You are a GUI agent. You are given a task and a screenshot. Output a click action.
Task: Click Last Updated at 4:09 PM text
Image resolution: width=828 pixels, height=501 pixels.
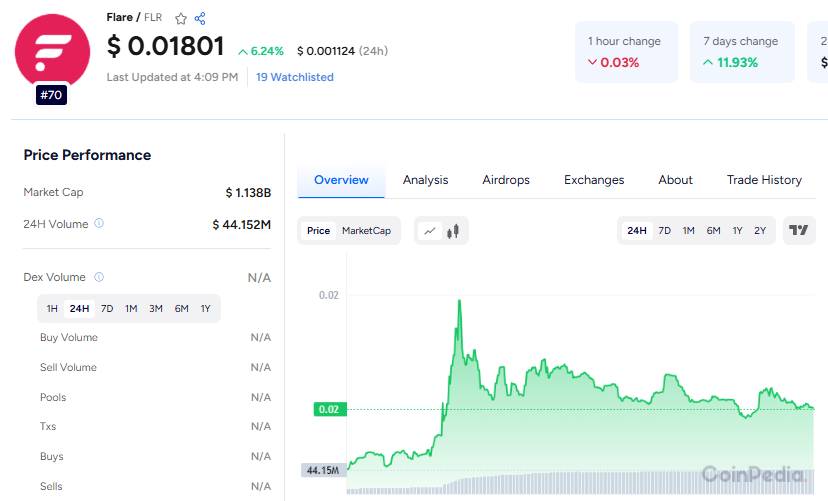172,77
